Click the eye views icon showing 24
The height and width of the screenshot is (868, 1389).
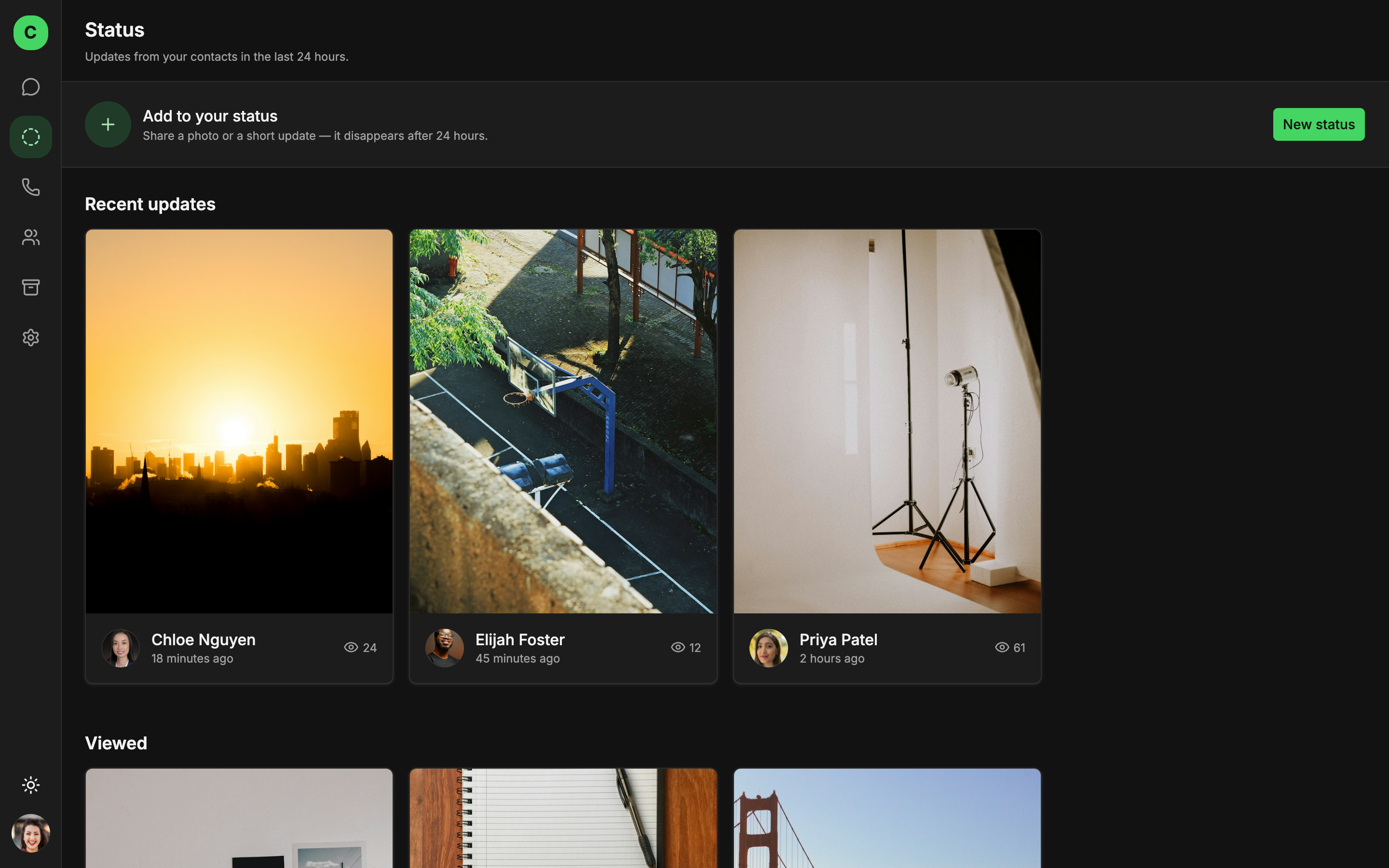point(351,648)
